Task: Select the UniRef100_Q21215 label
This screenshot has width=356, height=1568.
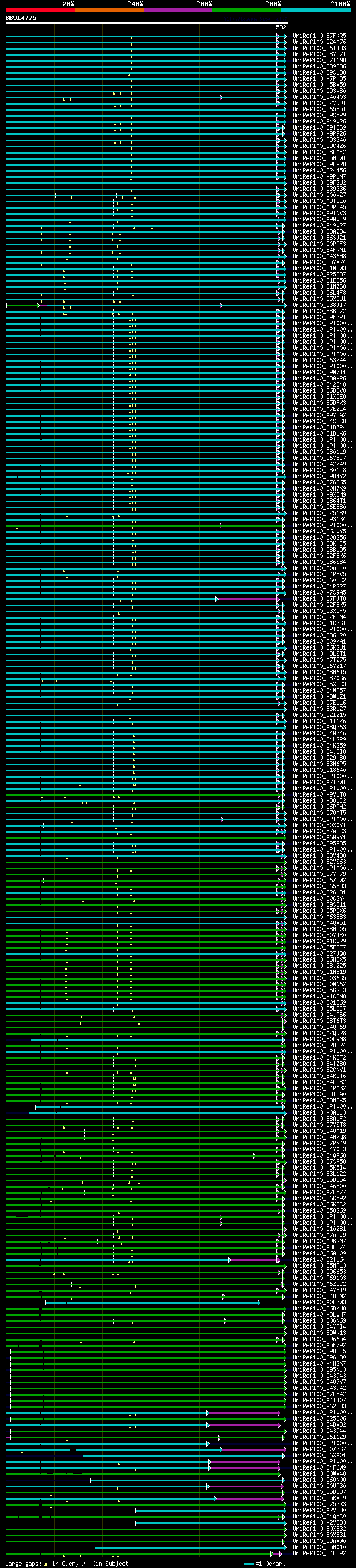Action: click(x=319, y=715)
